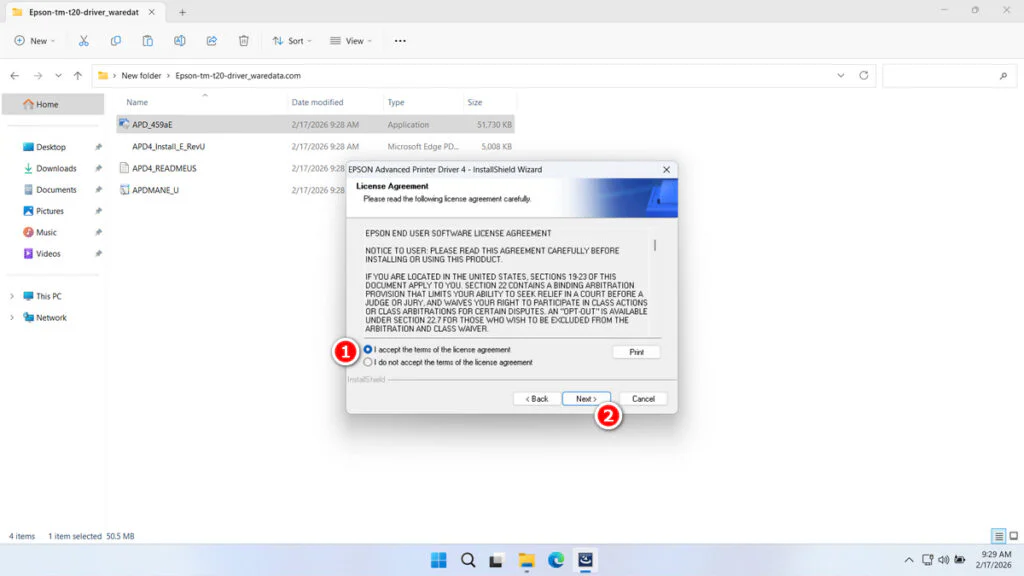Open the See more ellipsis menu
This screenshot has width=1024, height=576.
[x=399, y=40]
